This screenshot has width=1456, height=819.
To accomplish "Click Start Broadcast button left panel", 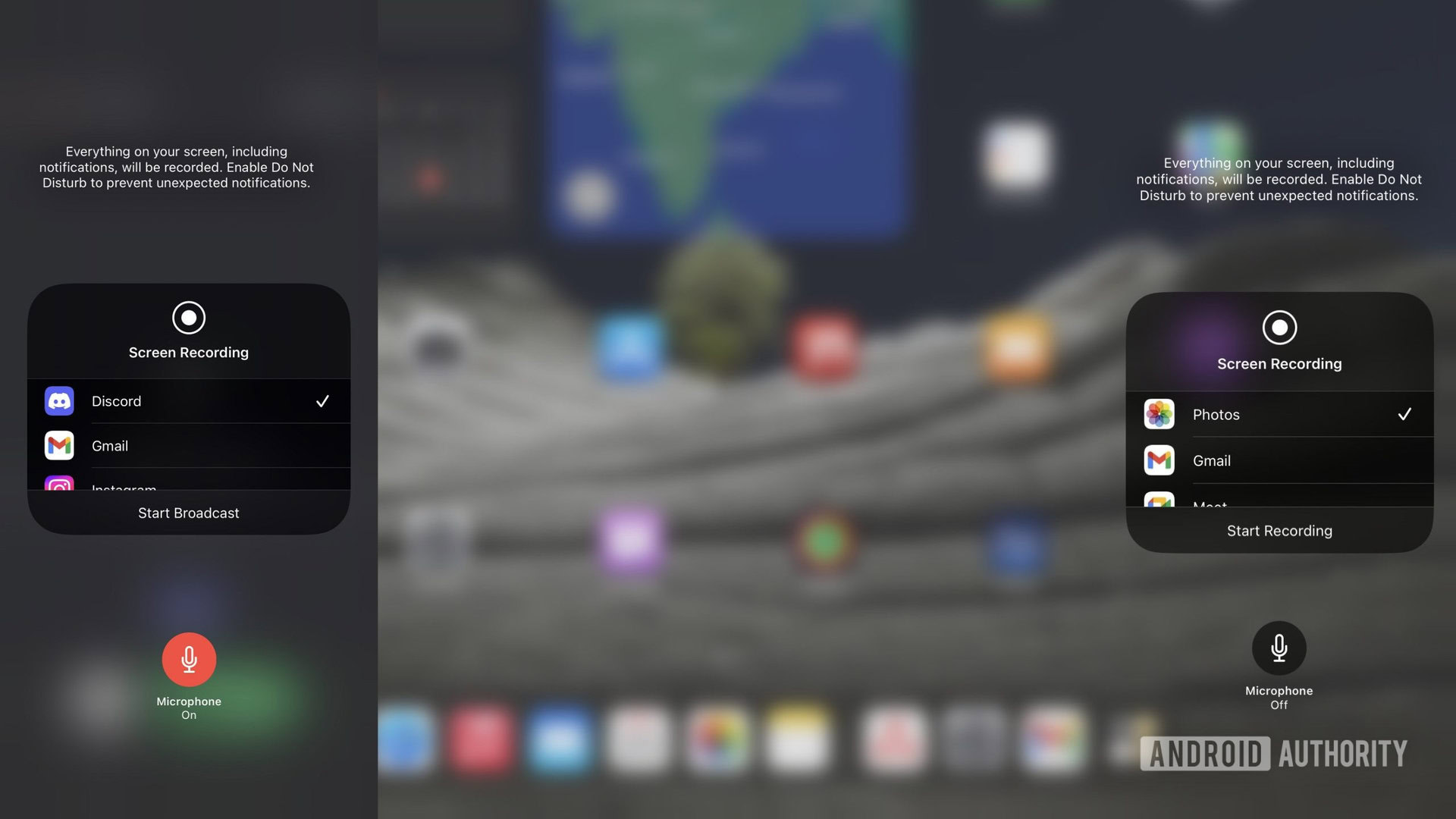I will click(x=189, y=512).
